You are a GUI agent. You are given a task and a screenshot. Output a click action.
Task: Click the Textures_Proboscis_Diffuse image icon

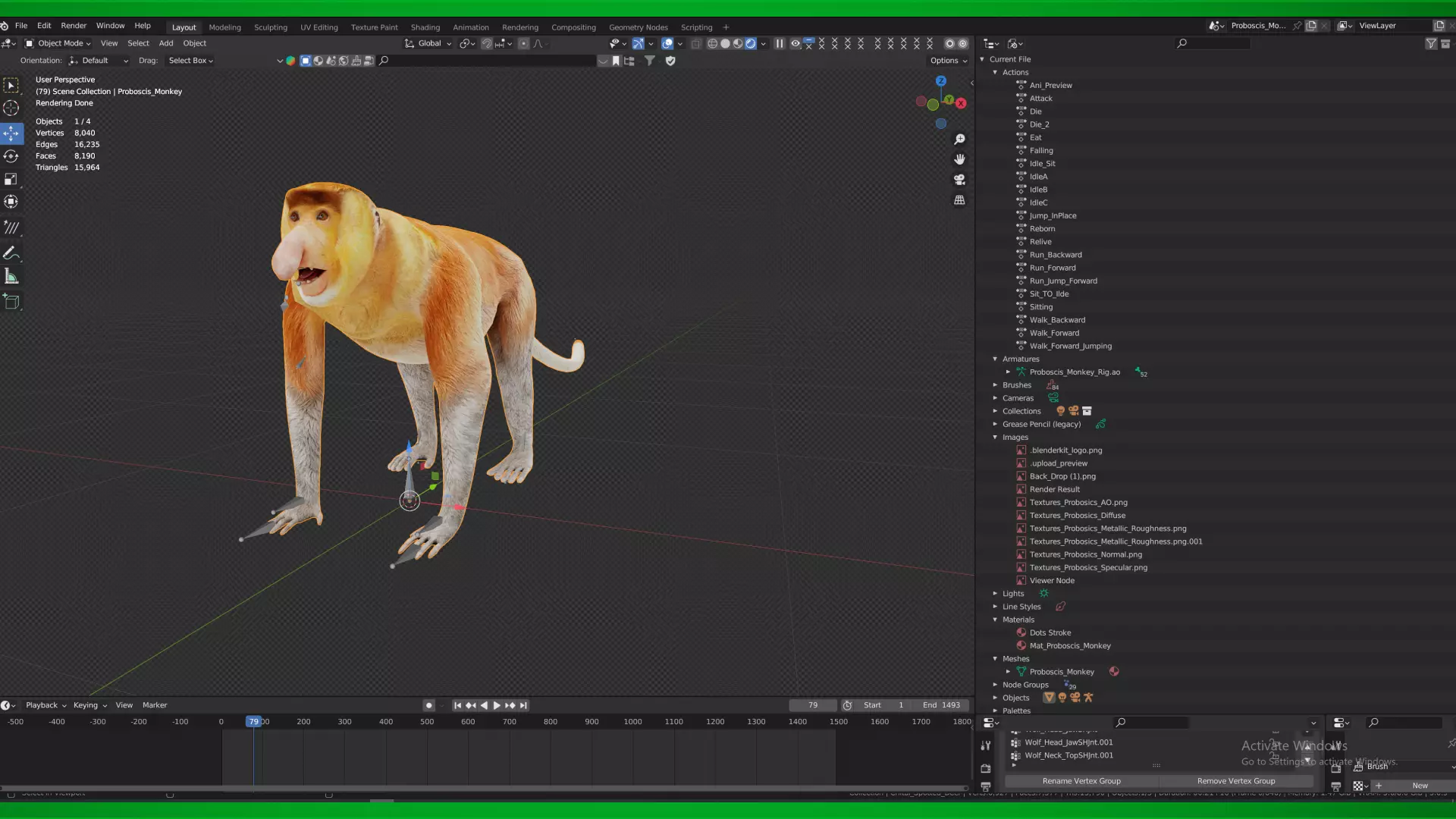[1021, 516]
